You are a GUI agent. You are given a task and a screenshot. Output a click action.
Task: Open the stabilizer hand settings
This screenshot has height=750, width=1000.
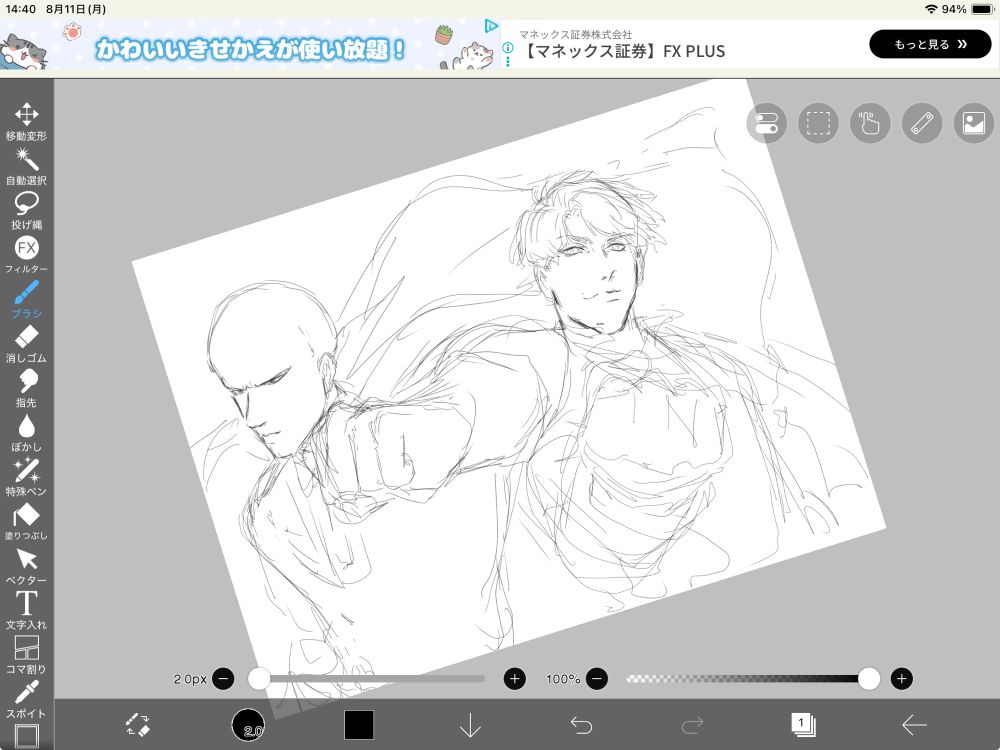(x=870, y=123)
